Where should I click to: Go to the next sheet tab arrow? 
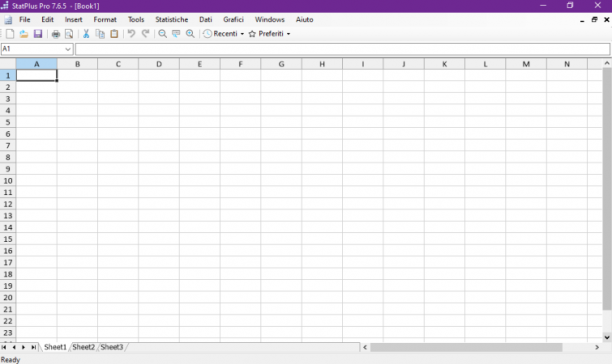point(23,347)
